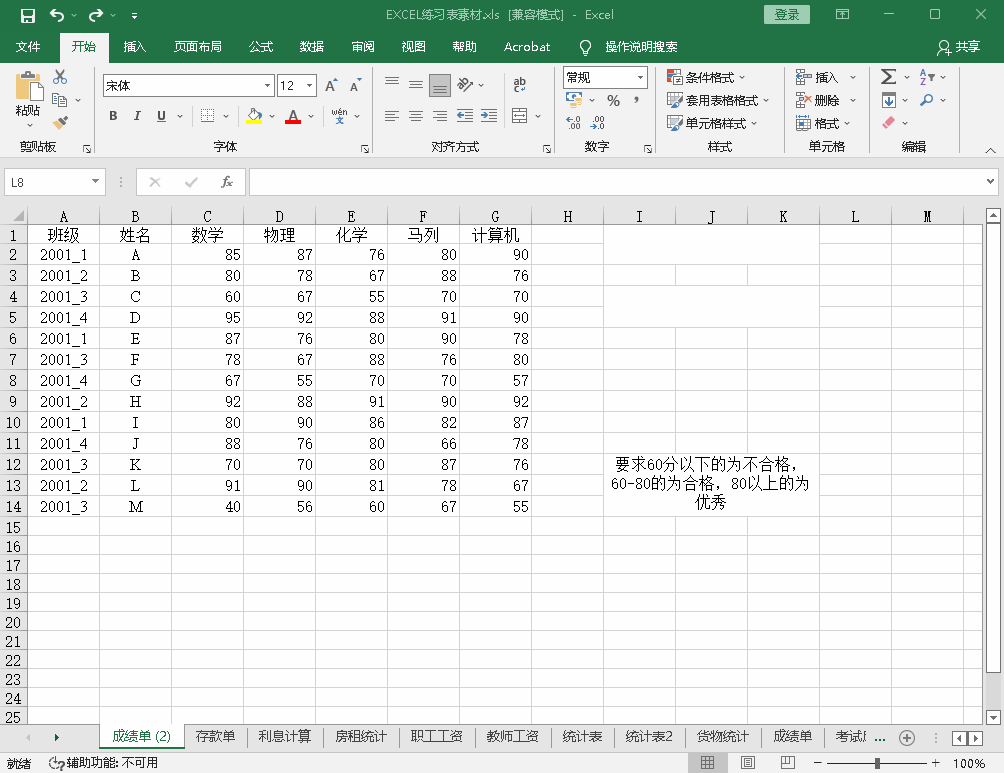Click the Clear eraser icon
The width and height of the screenshot is (1004, 773).
click(x=888, y=122)
